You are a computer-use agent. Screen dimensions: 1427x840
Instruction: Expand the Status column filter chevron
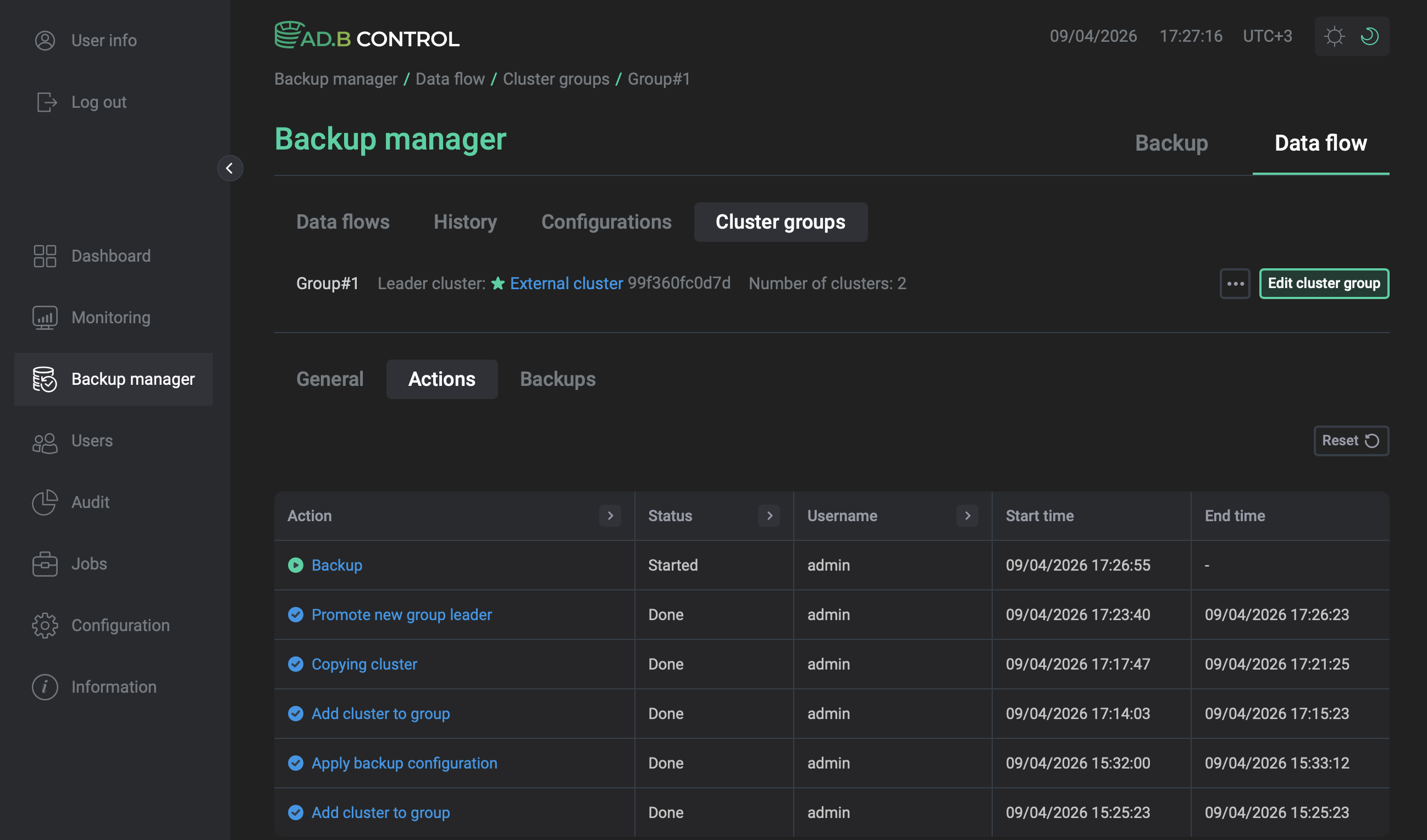pos(769,516)
